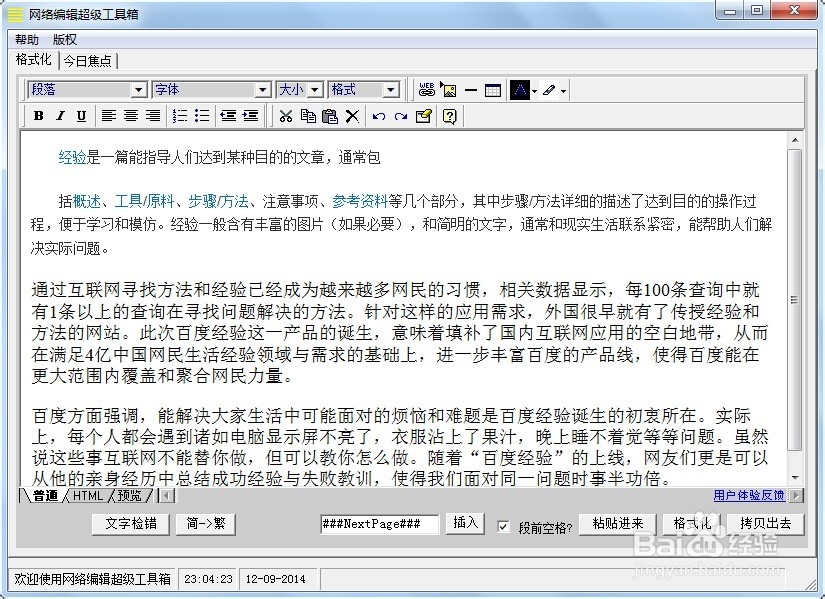Toggle bold formatting

coord(38,116)
